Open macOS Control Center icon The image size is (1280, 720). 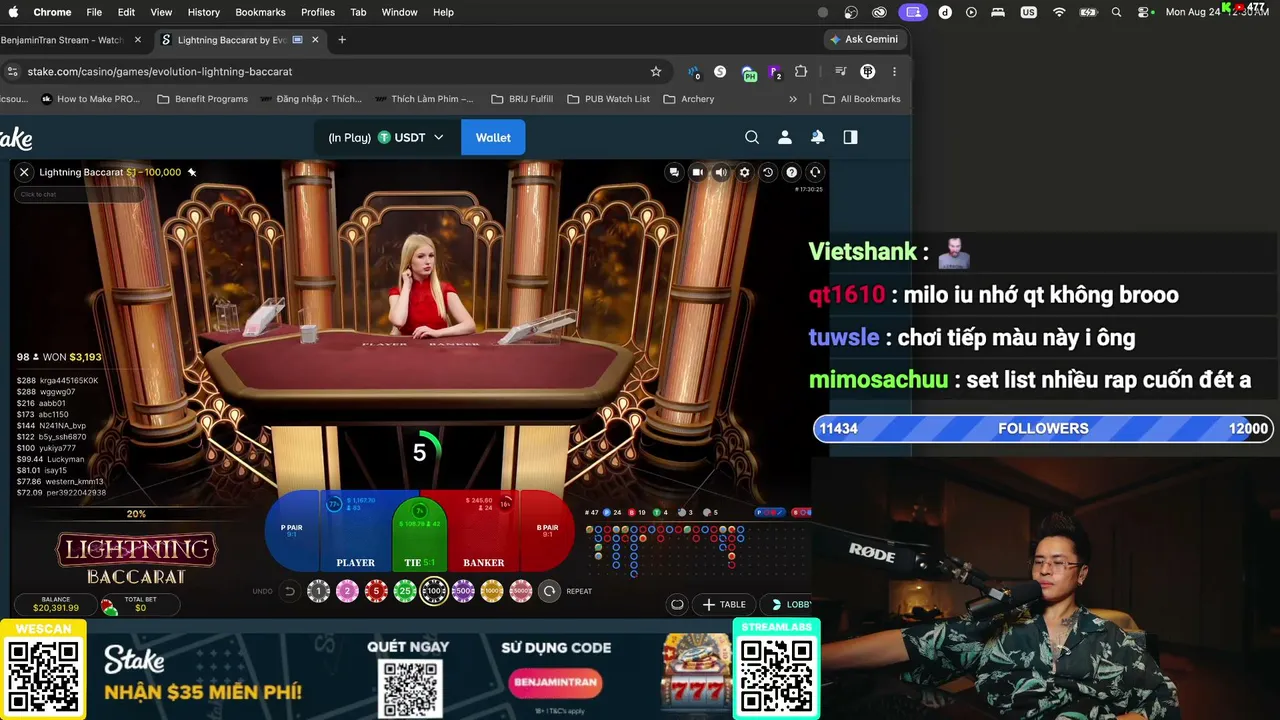[x=1144, y=12]
